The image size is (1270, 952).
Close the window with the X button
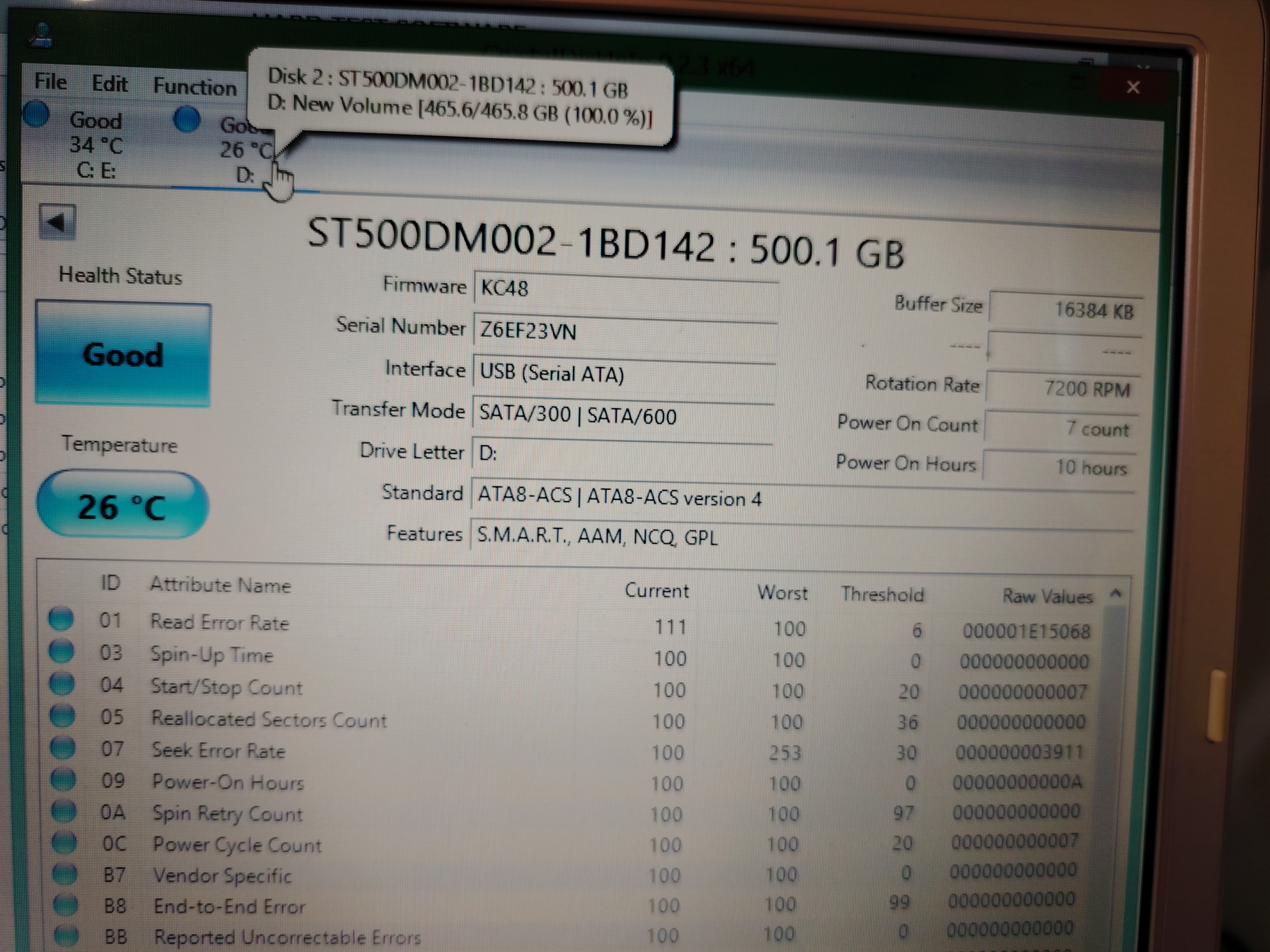click(x=1133, y=87)
